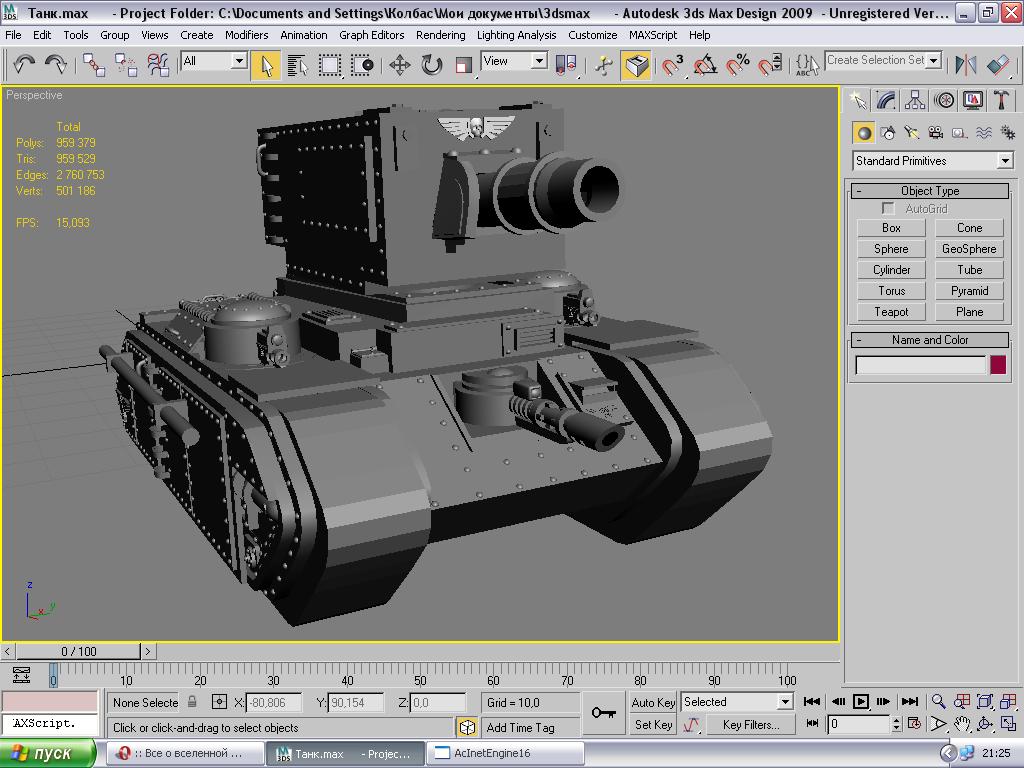Screen dimensions: 1024x768
Task: Open the Windows пуск Start button
Action: [x=48, y=754]
